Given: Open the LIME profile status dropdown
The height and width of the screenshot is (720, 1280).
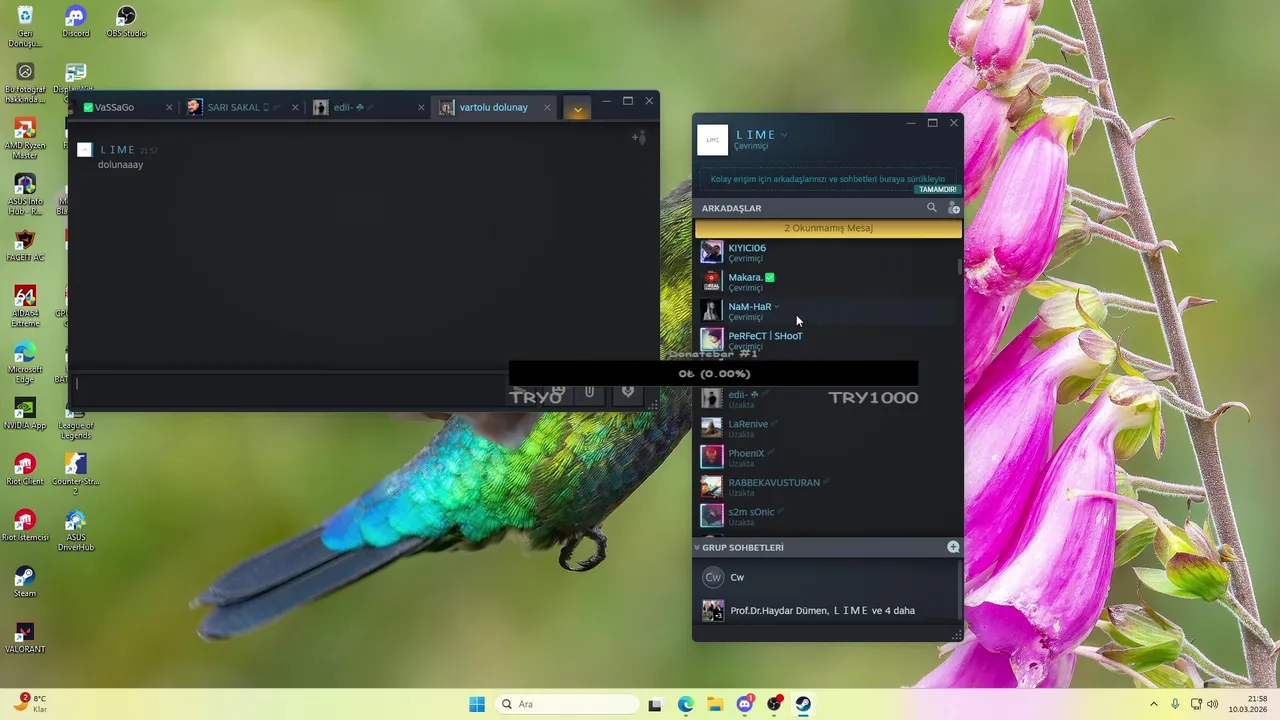Looking at the screenshot, I should point(784,135).
